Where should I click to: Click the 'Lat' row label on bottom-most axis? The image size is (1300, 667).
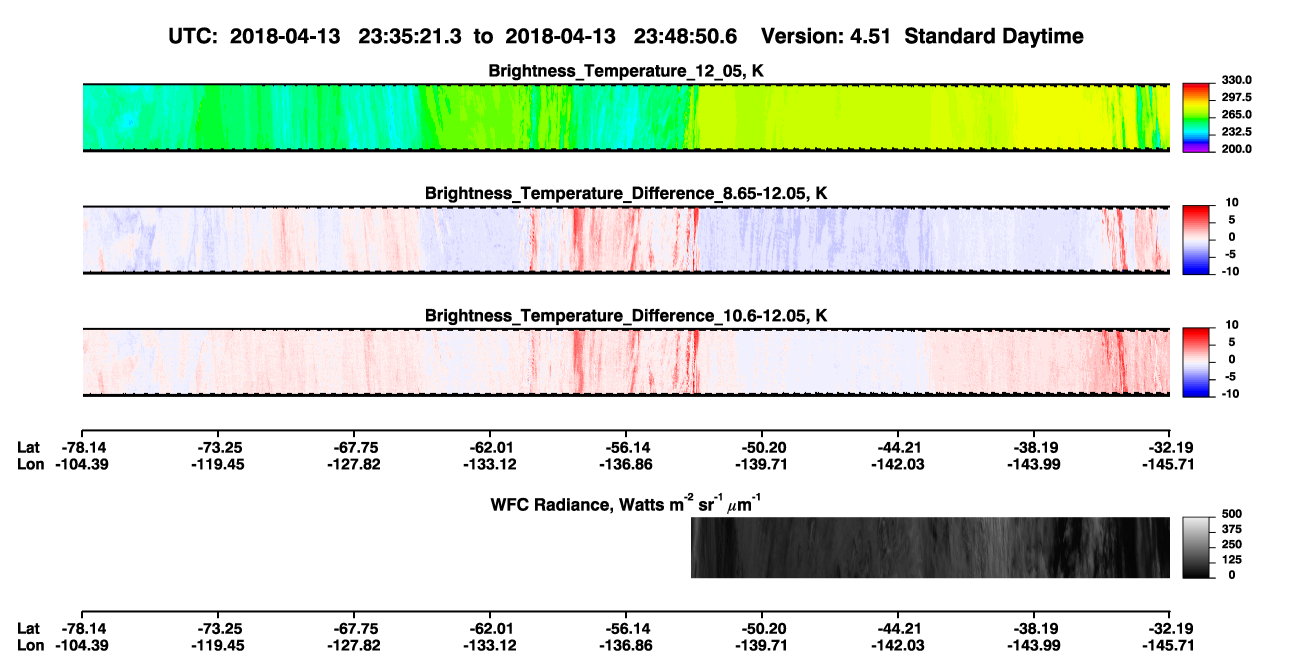pyautogui.click(x=29, y=628)
